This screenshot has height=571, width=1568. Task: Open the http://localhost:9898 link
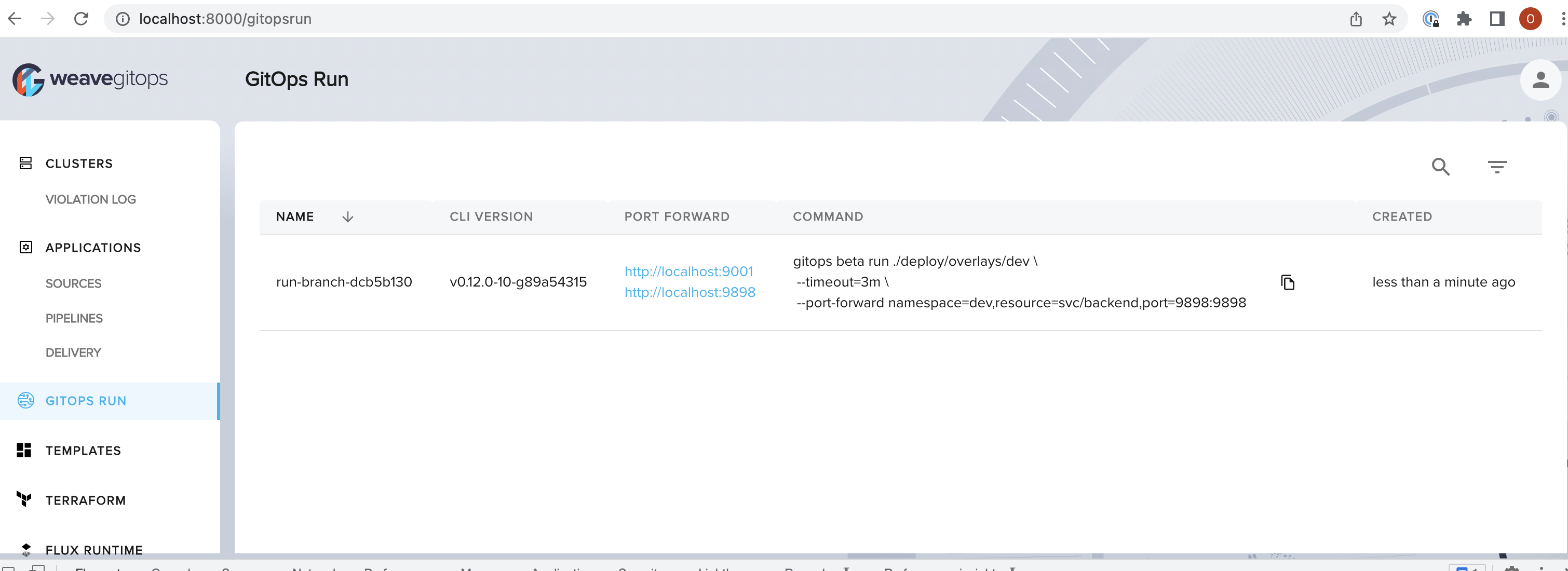pyautogui.click(x=690, y=292)
